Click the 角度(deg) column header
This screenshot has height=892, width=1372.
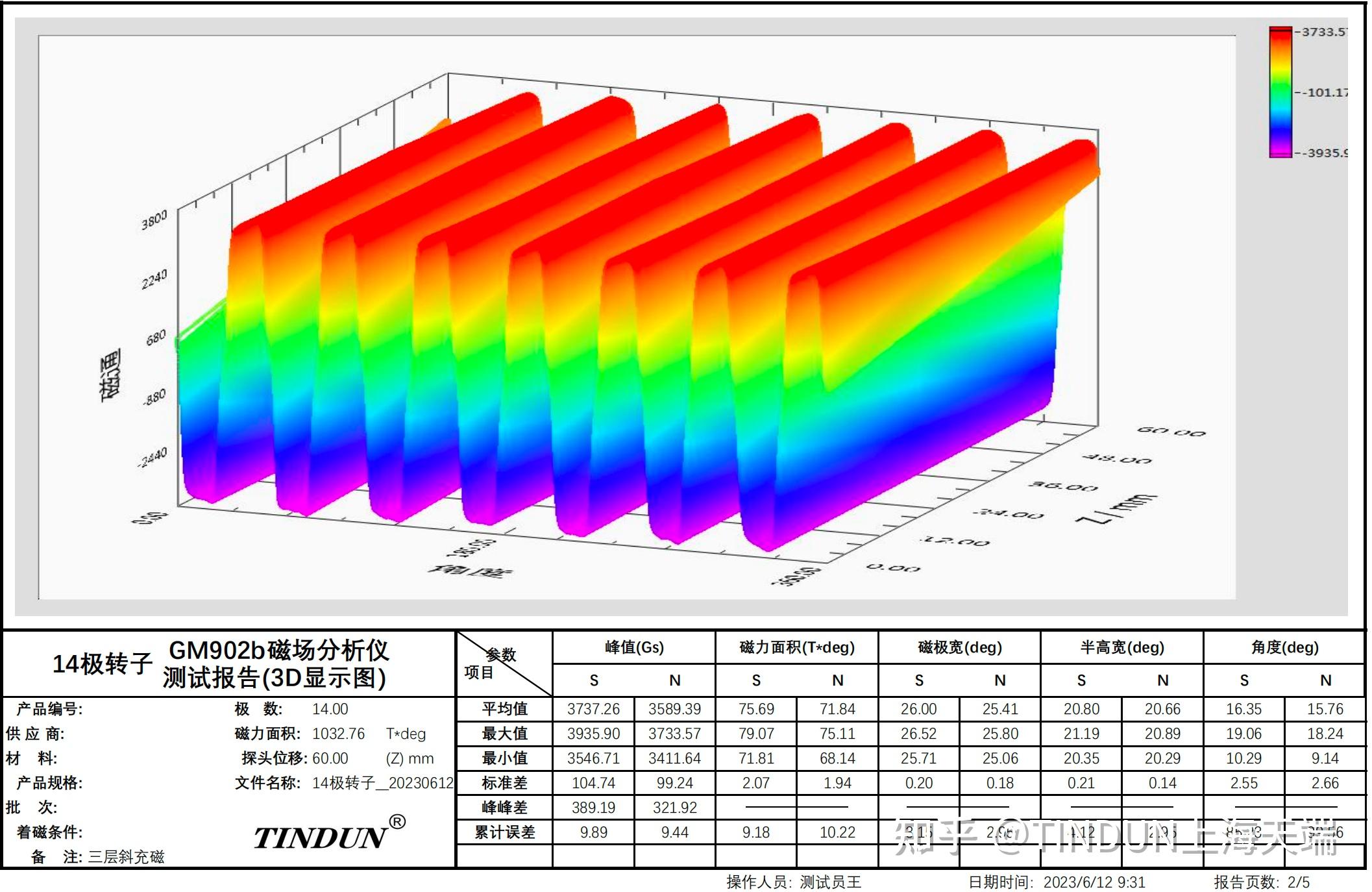click(x=1285, y=648)
